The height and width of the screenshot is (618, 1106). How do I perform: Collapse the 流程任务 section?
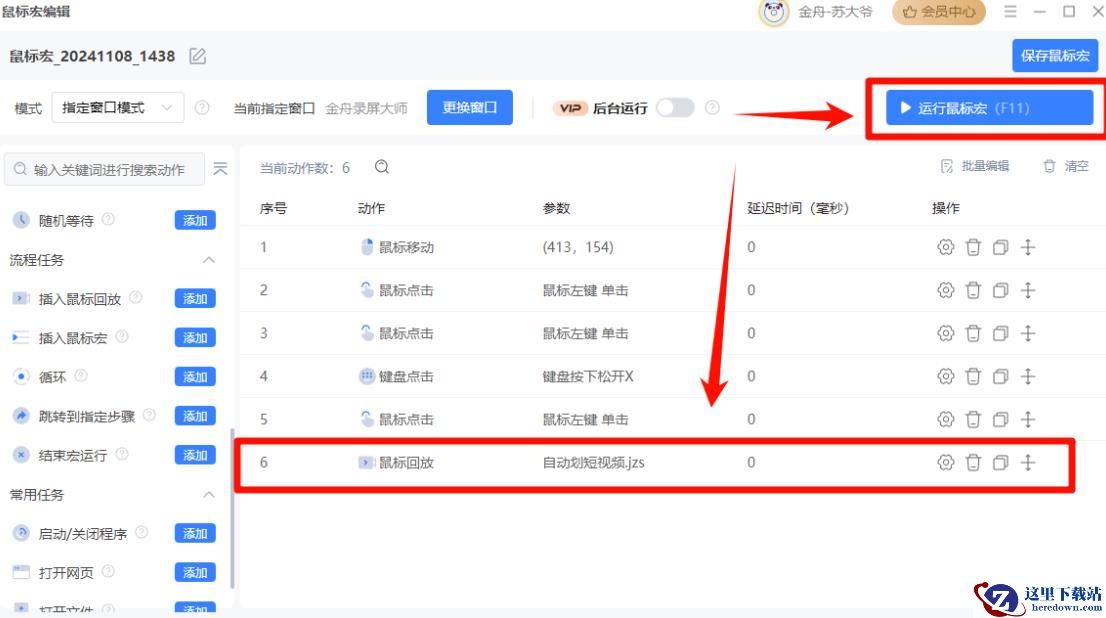tap(209, 260)
